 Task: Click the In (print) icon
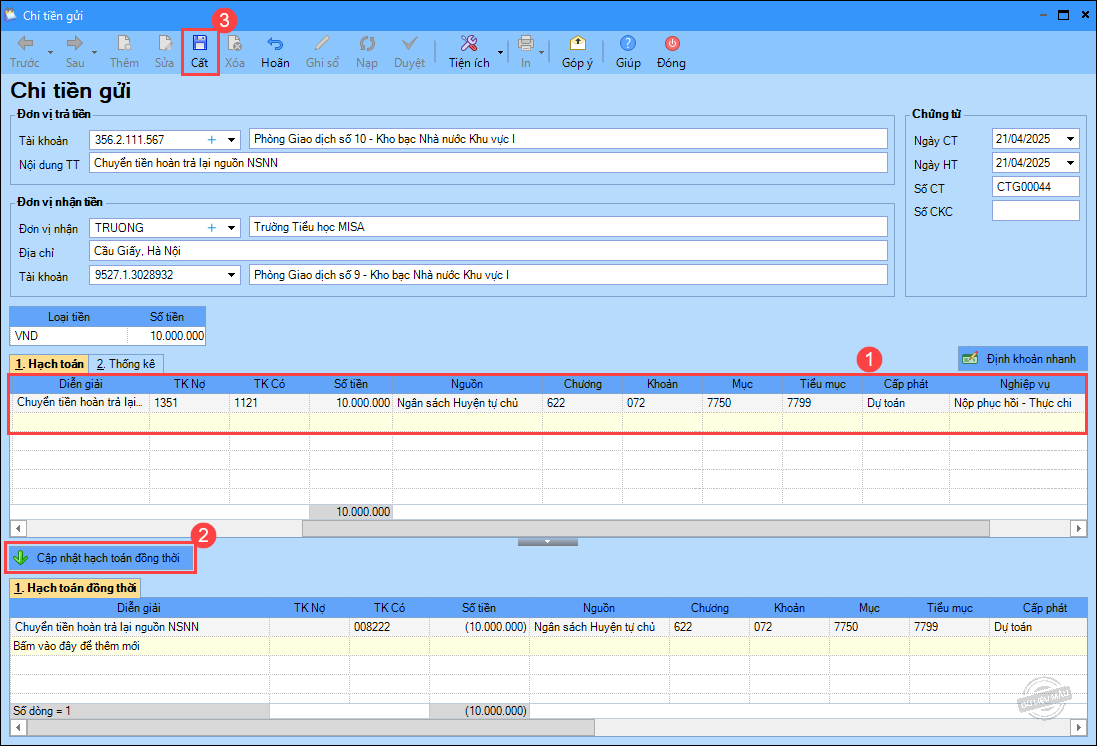pos(525,44)
